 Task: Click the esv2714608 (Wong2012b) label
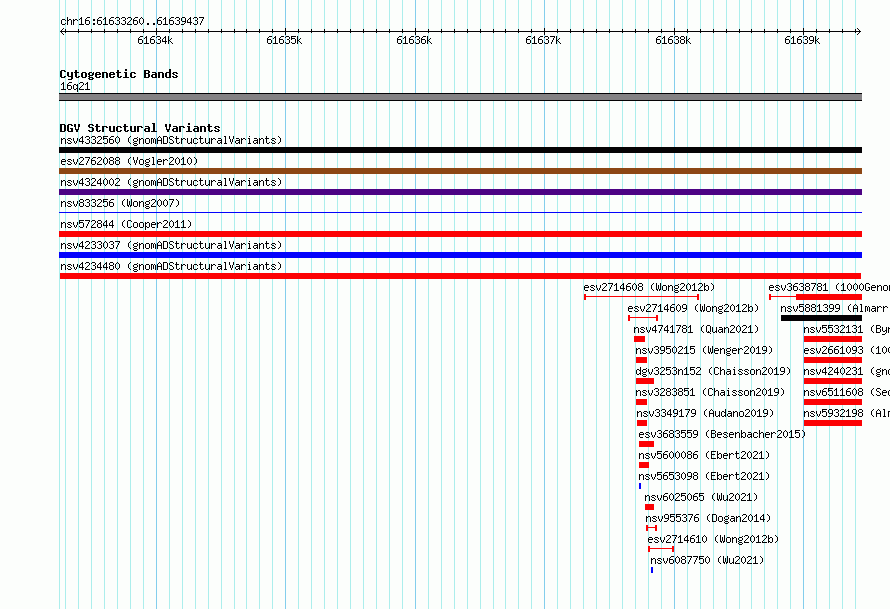click(649, 287)
